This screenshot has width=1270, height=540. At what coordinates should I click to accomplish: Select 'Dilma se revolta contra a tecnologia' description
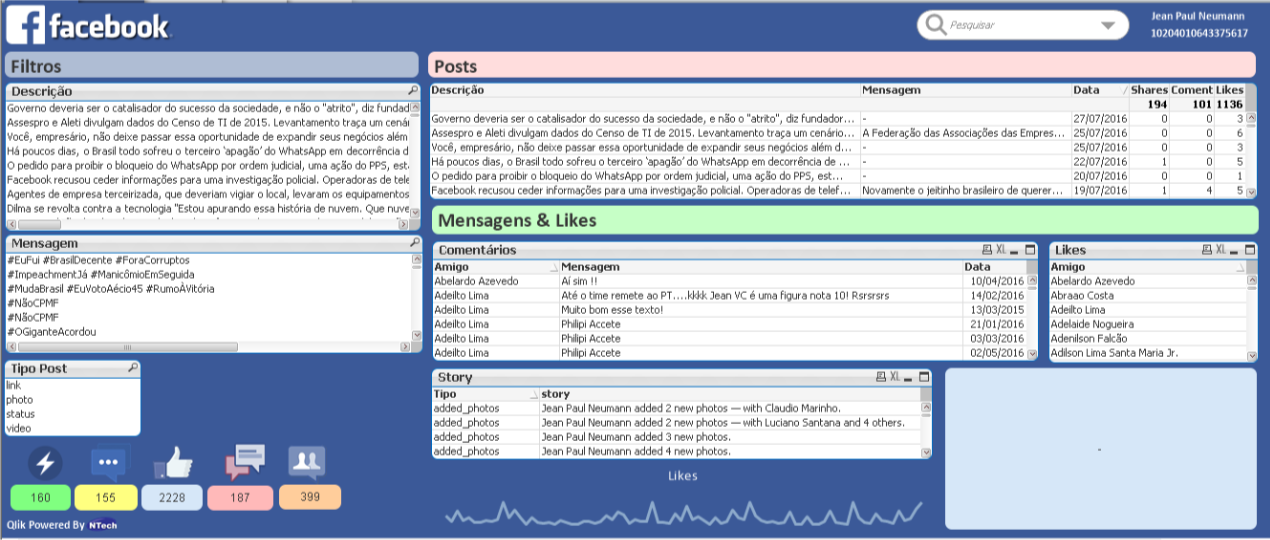click(x=208, y=210)
